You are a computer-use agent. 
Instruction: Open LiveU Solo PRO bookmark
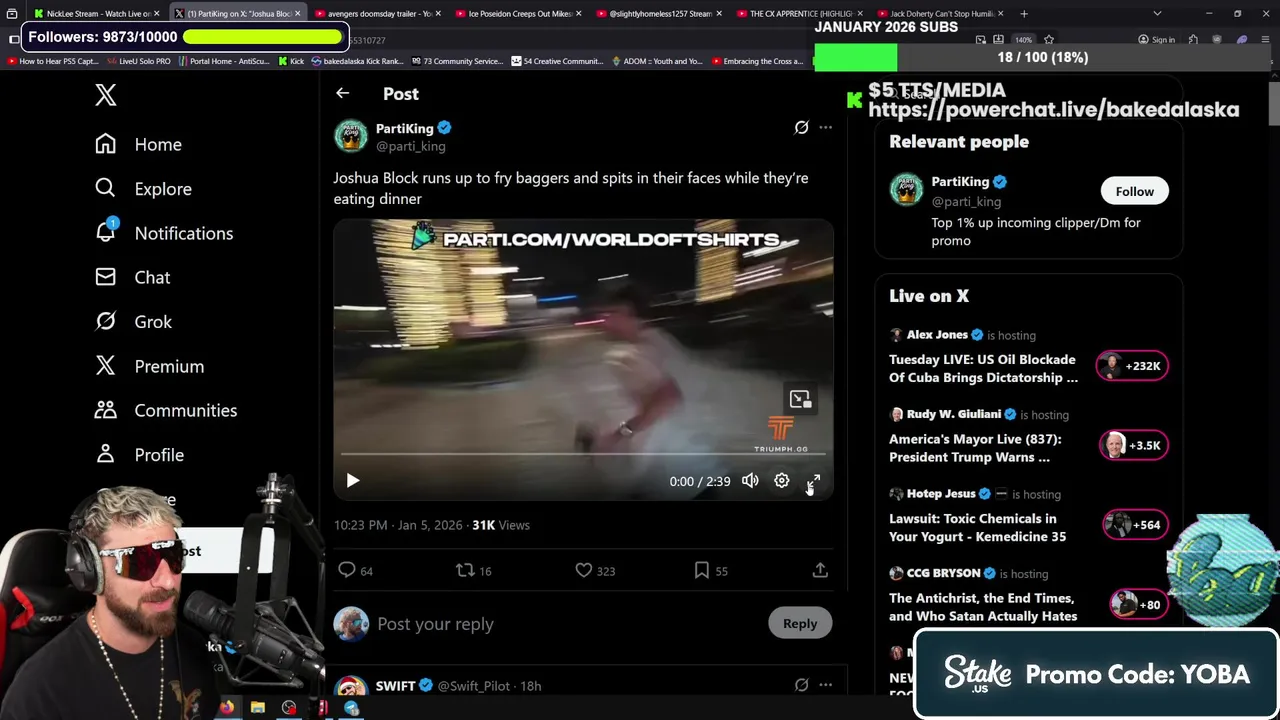point(137,61)
